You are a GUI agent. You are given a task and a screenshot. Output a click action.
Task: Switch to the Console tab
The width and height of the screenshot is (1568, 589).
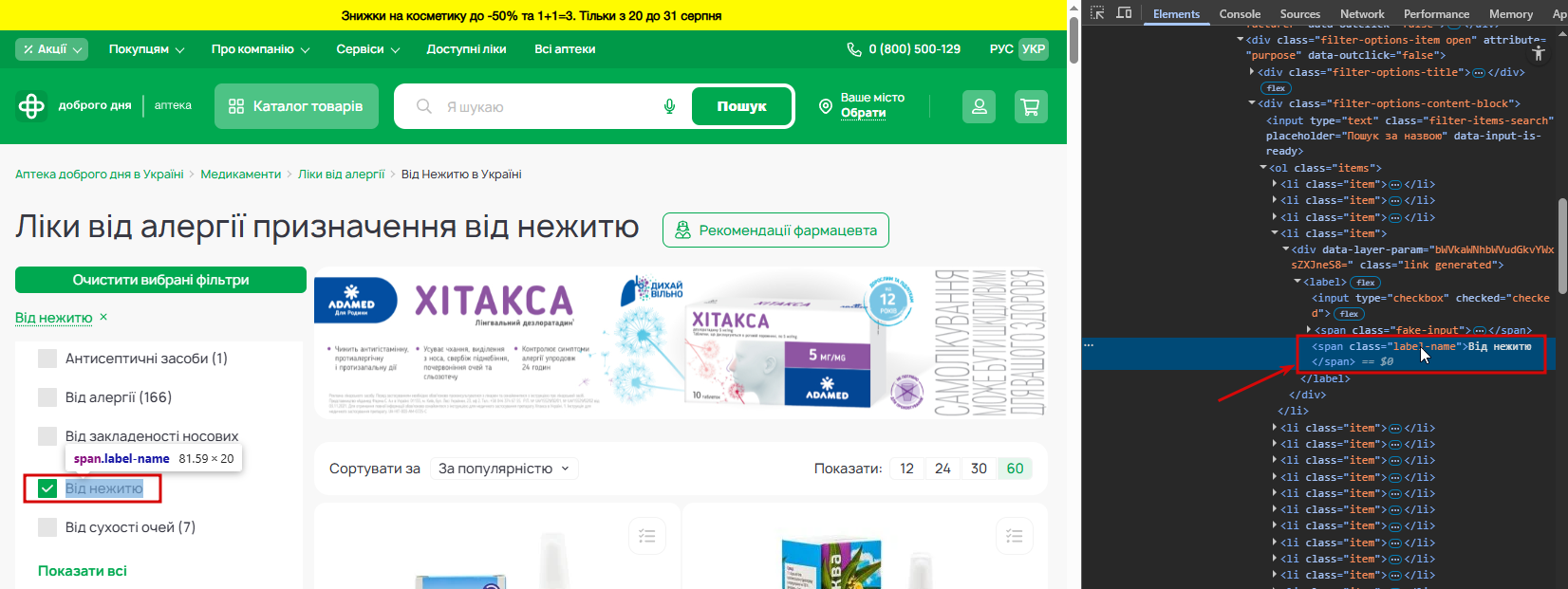(x=1240, y=13)
